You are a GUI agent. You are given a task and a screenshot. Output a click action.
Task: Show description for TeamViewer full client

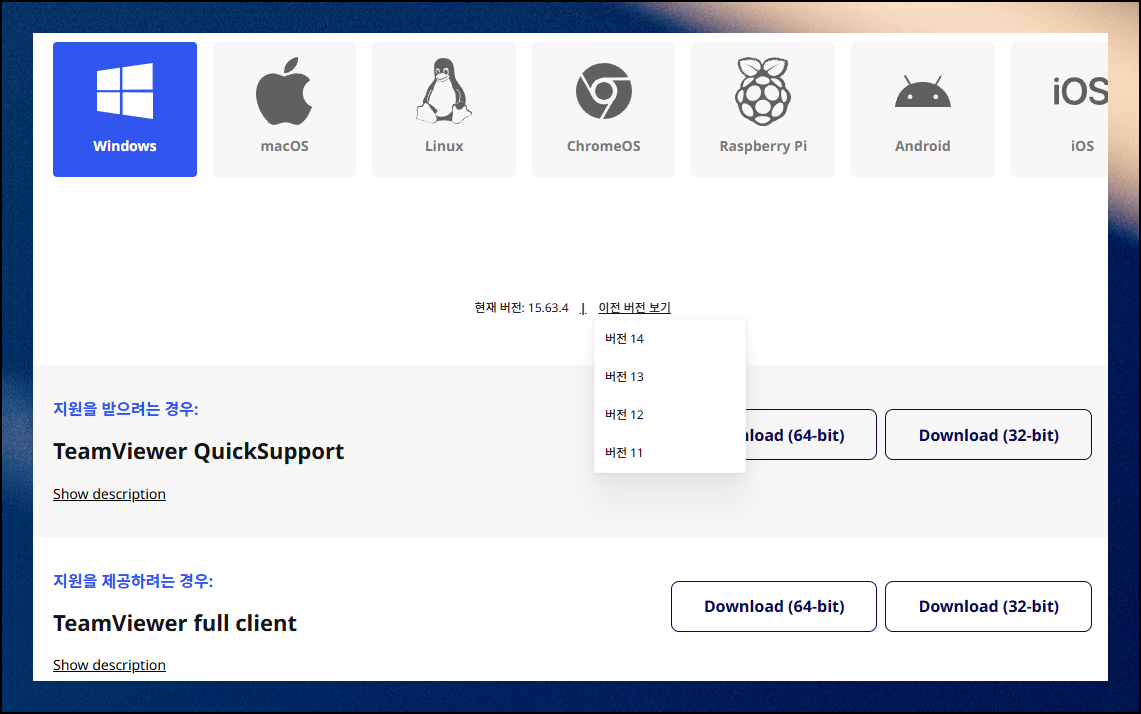click(109, 665)
